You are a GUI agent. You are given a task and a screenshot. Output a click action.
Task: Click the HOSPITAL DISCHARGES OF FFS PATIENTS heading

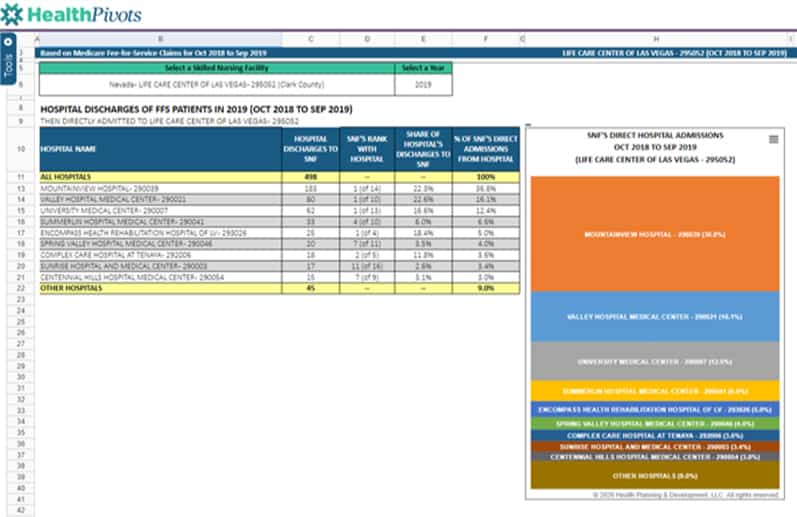pos(196,109)
